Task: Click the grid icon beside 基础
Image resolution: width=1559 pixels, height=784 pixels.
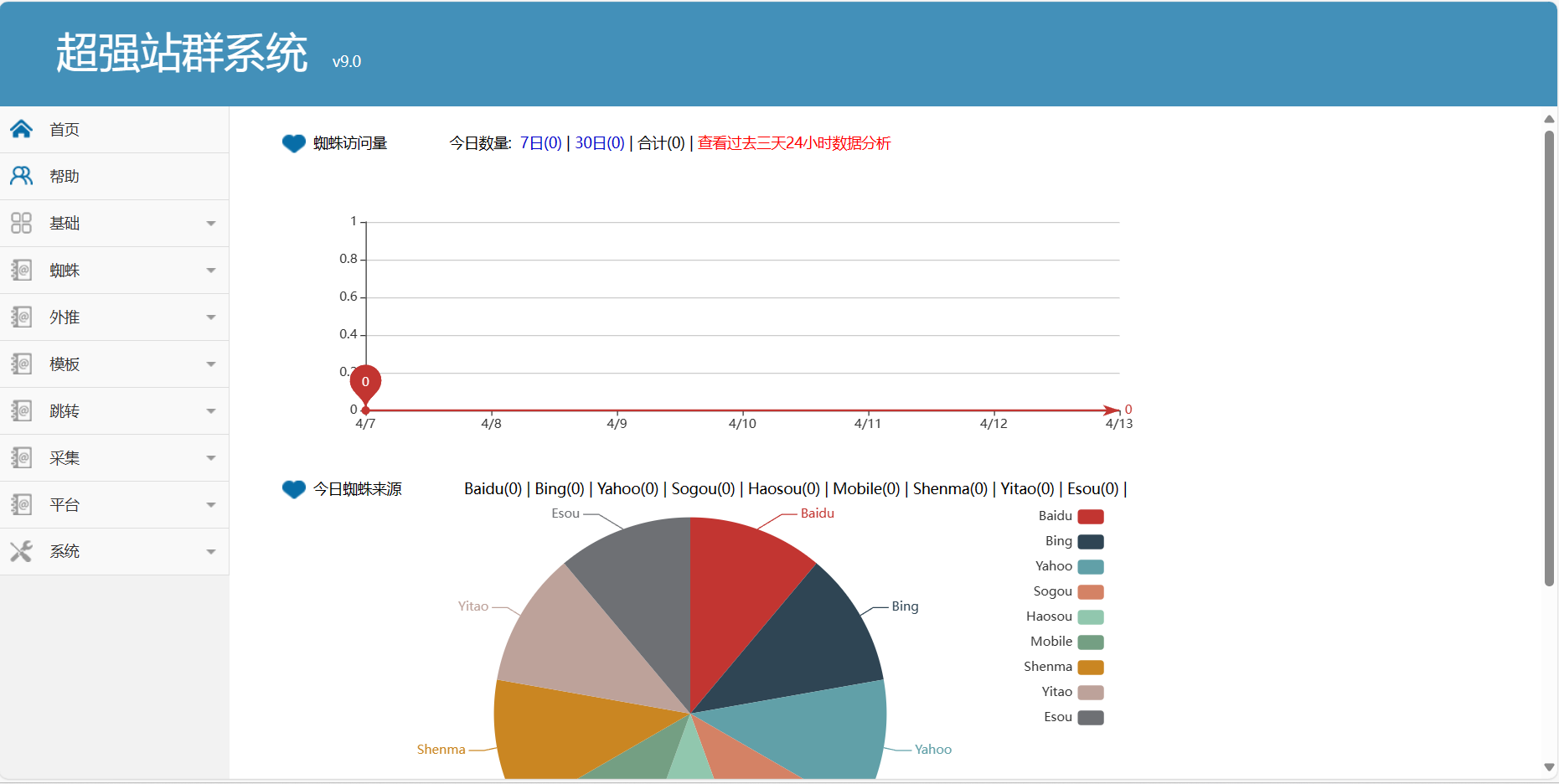Action: point(21,223)
